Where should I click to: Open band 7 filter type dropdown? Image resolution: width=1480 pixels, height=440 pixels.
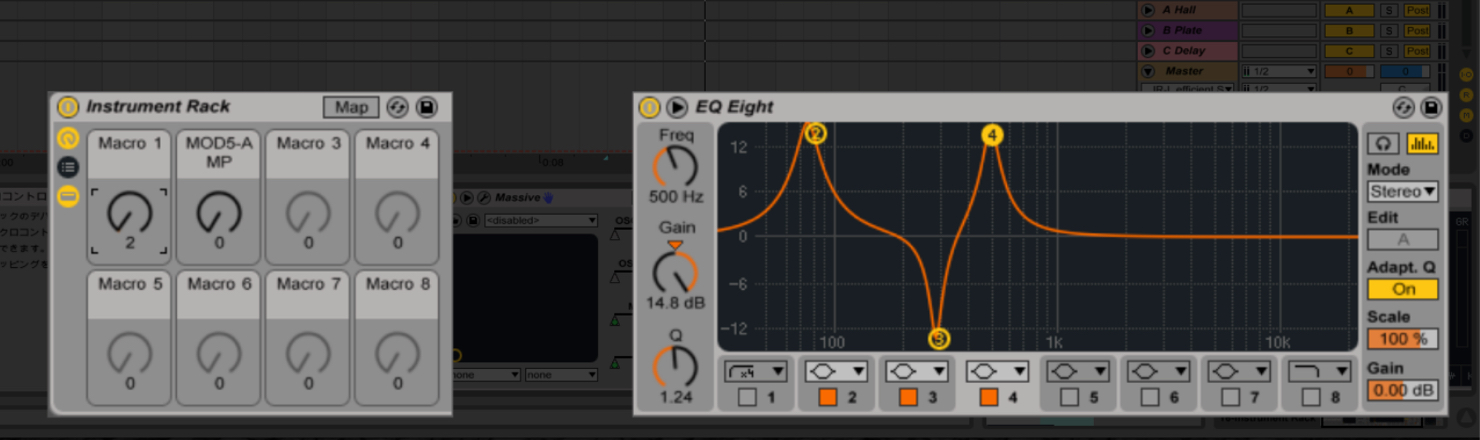[1239, 371]
